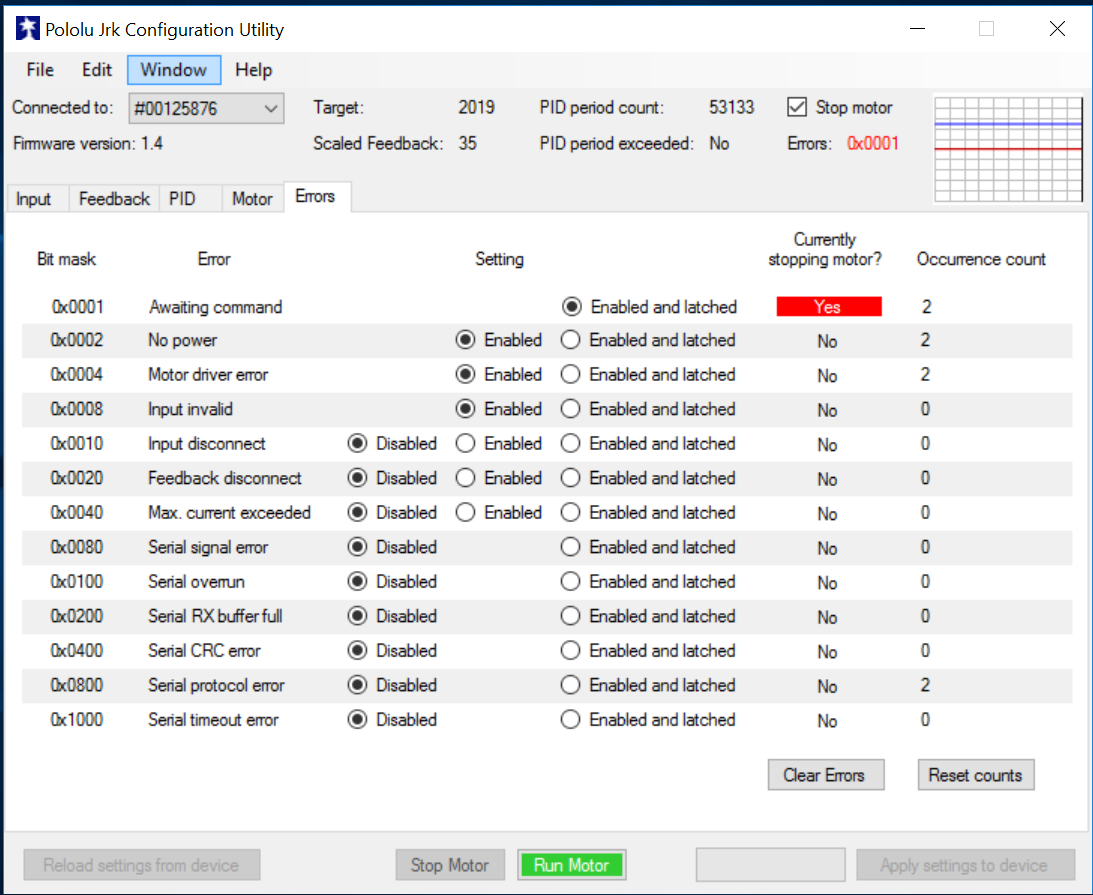Click the PID period count value 53133
Image resolution: width=1093 pixels, height=895 pixels.
(x=731, y=107)
